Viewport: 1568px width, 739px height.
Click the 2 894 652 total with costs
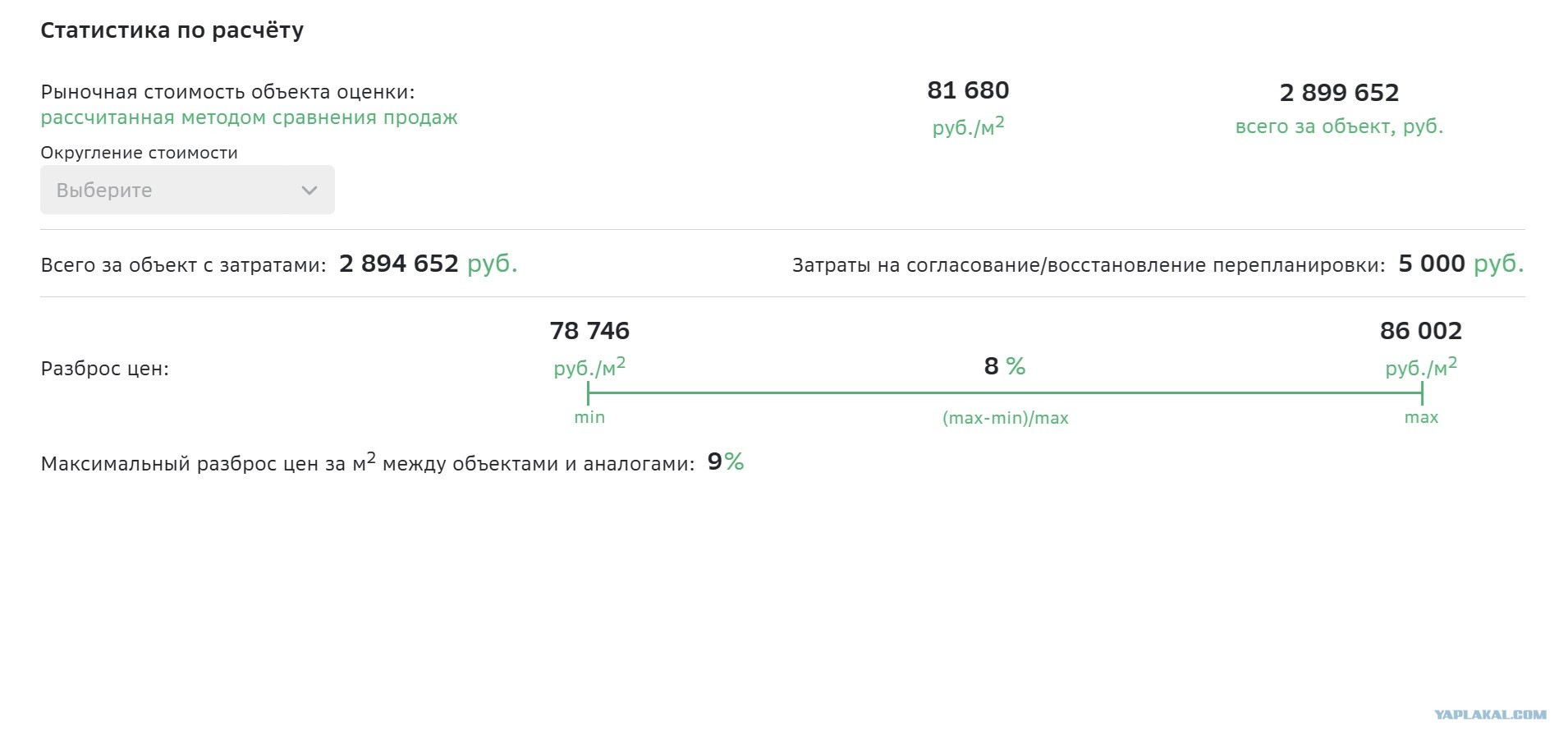398,264
